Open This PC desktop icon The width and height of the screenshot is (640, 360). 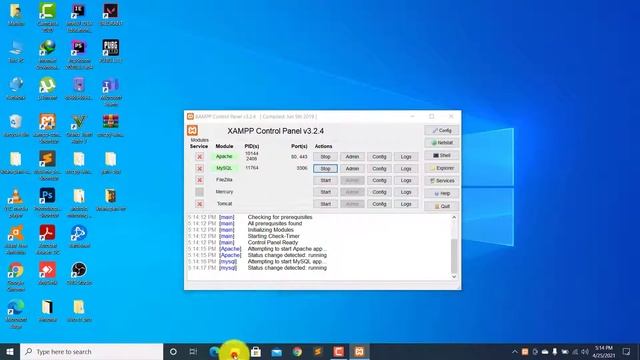[16, 51]
